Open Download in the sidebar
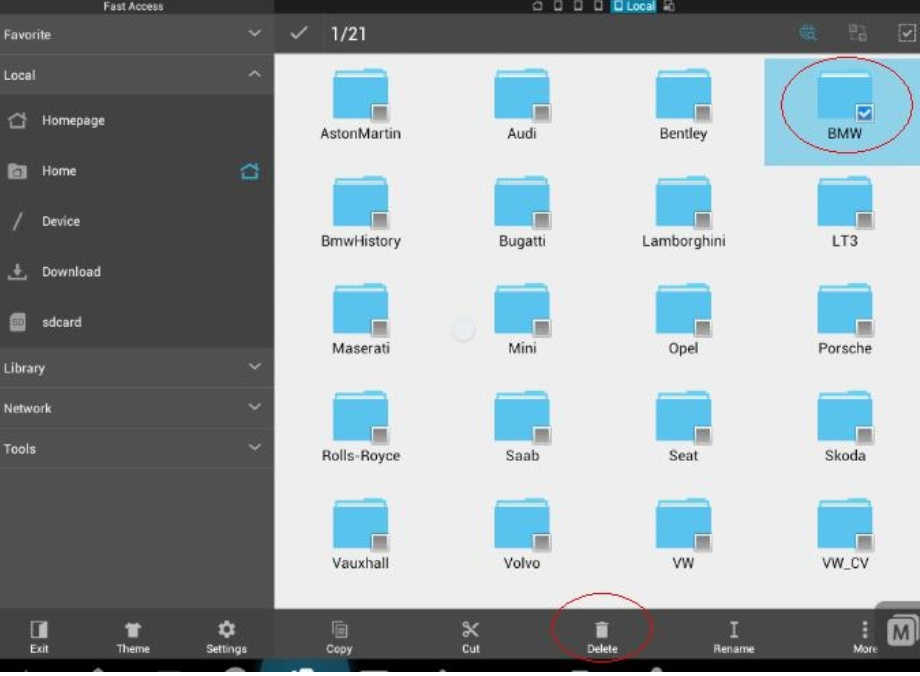Viewport: 920px width, 676px height. (137, 272)
